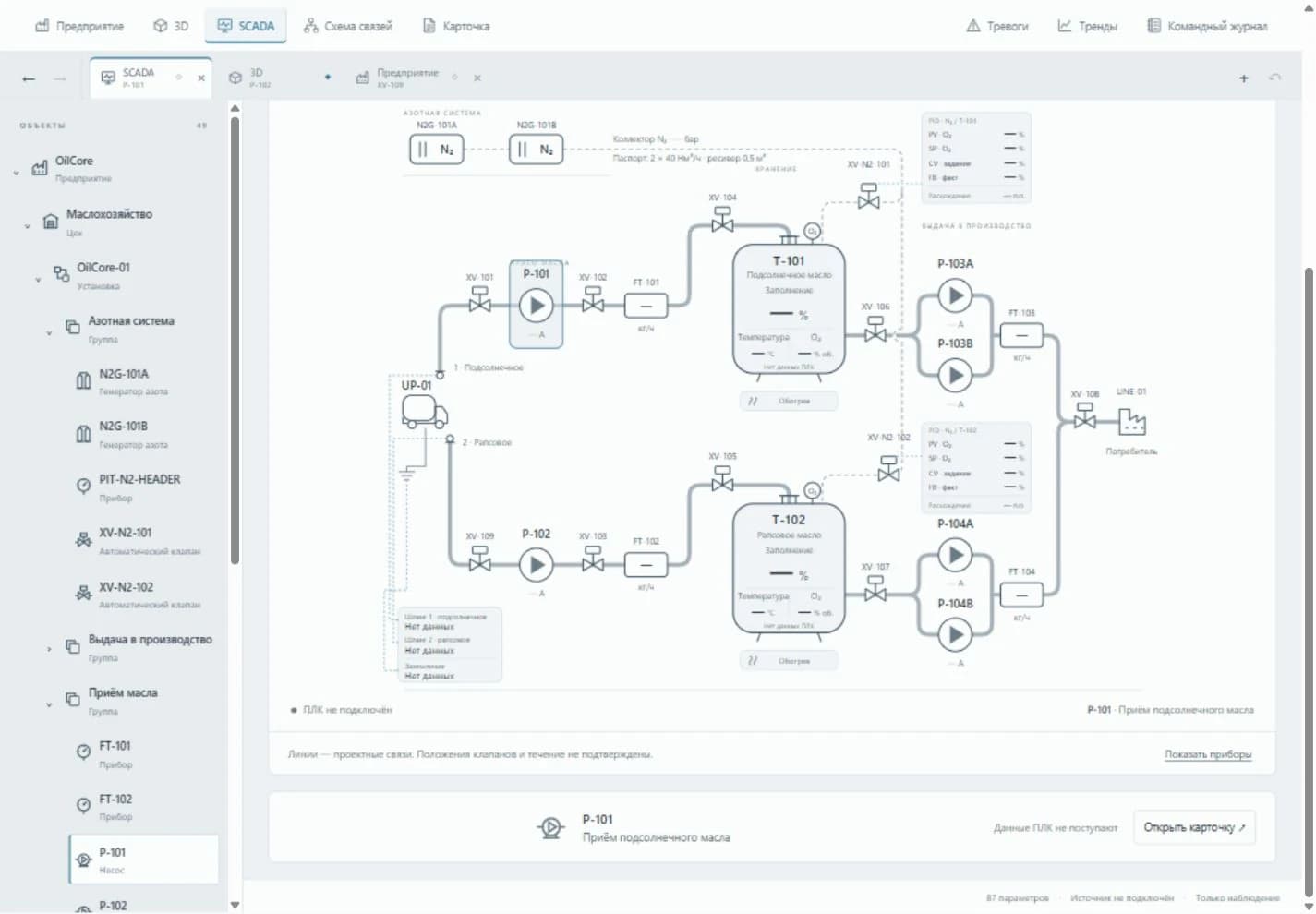Click the FT-101 flow meter symbol
This screenshot has height=914, width=1316.
point(646,306)
